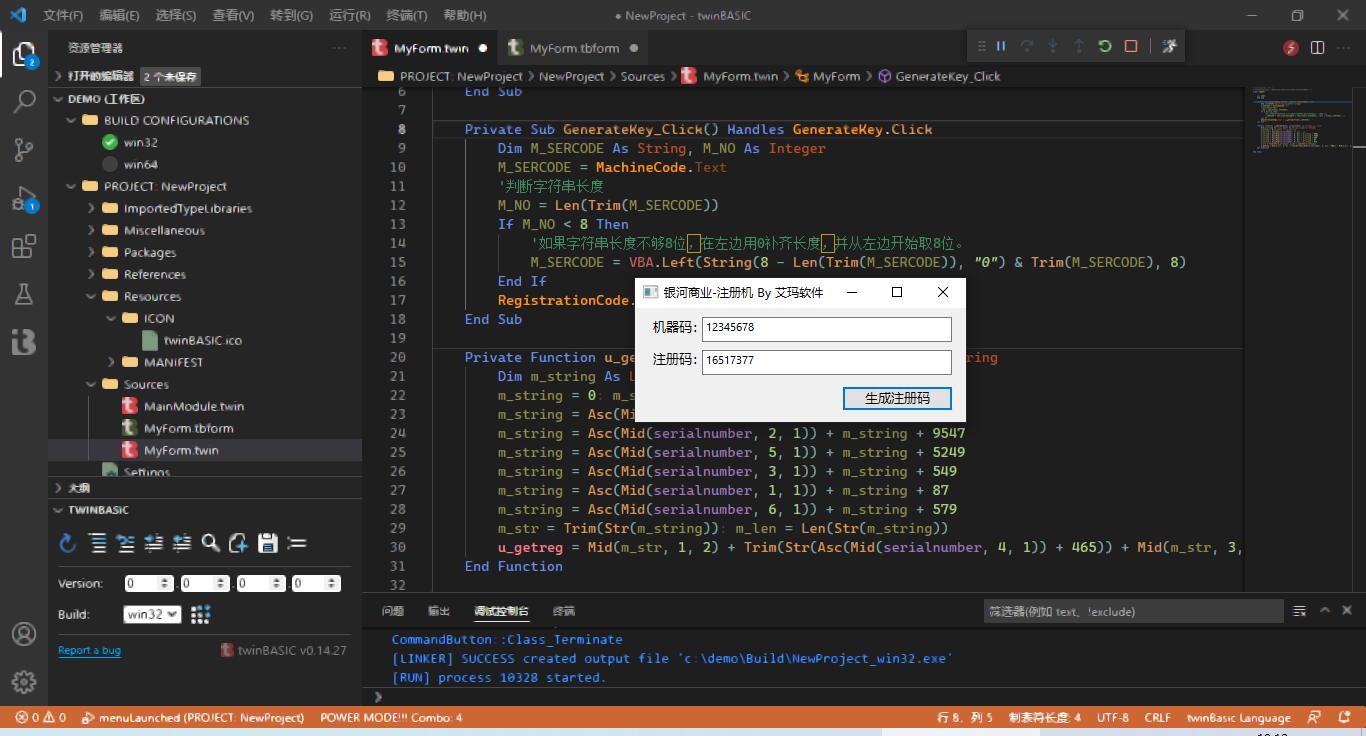Stop debugging with the red square

(1131, 46)
